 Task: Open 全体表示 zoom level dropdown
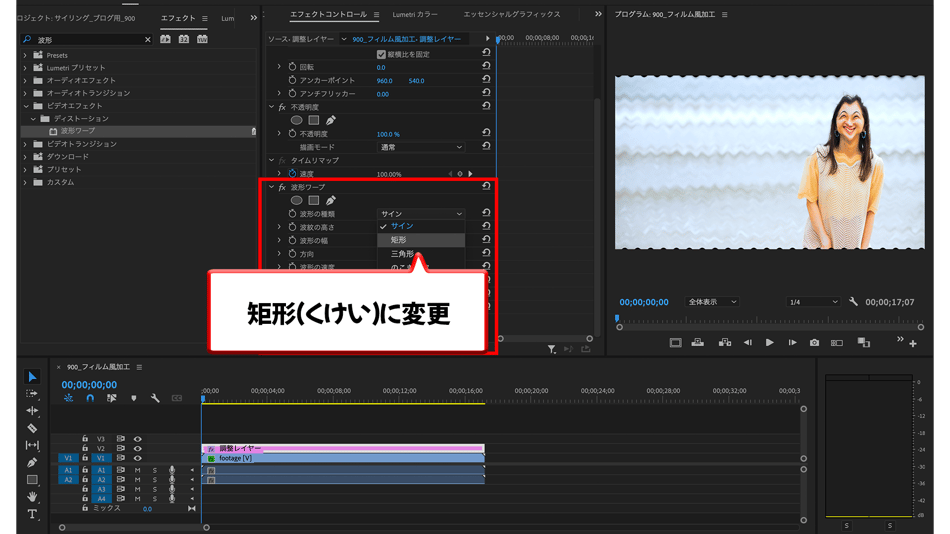pos(712,302)
